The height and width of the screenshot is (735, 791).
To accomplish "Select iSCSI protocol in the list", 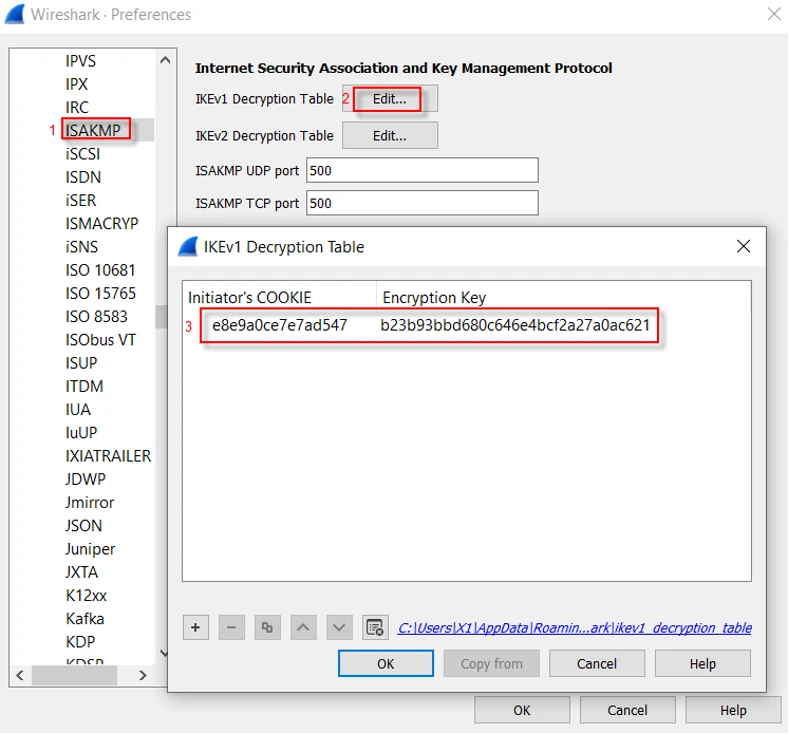I will coord(83,154).
